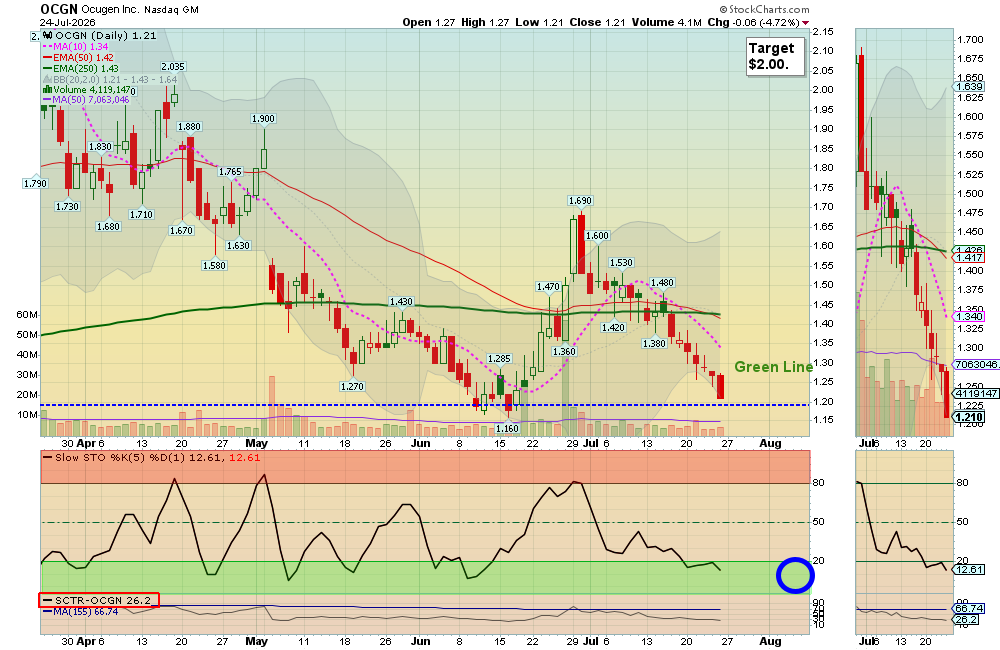Click the Nasdaq GM exchange label
Image resolution: width=1000 pixels, height=650 pixels.
[x=171, y=10]
